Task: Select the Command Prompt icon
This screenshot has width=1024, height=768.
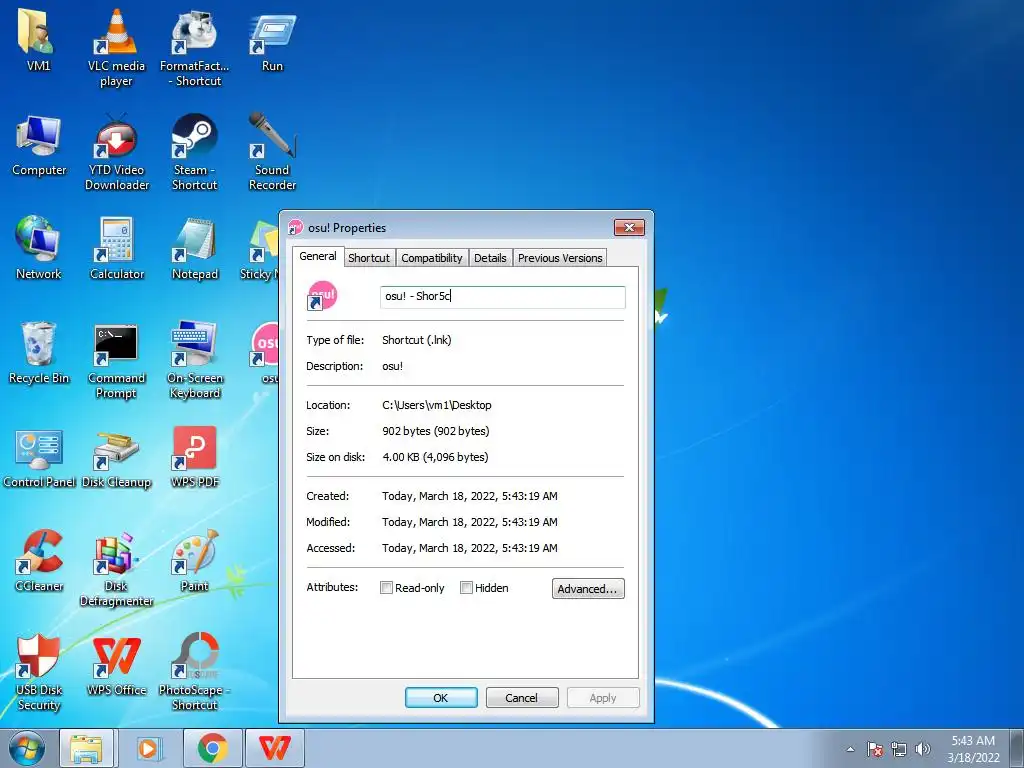Action: click(x=116, y=360)
